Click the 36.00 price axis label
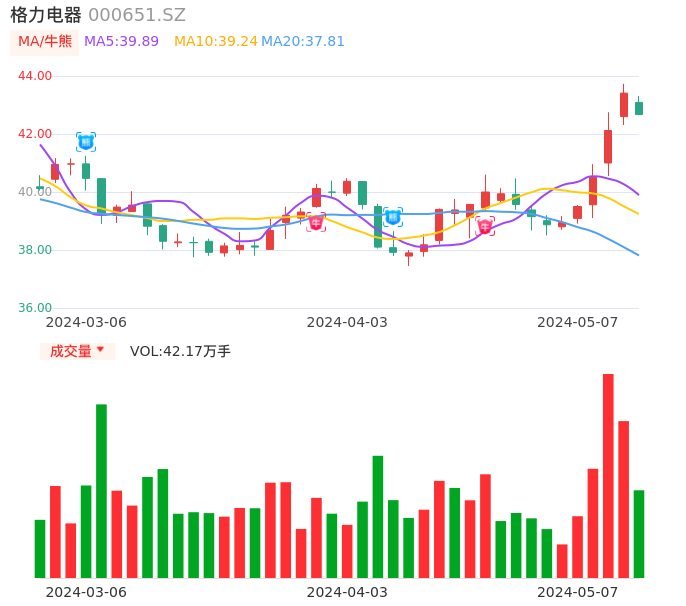This screenshot has width=686, height=606. (x=35, y=308)
